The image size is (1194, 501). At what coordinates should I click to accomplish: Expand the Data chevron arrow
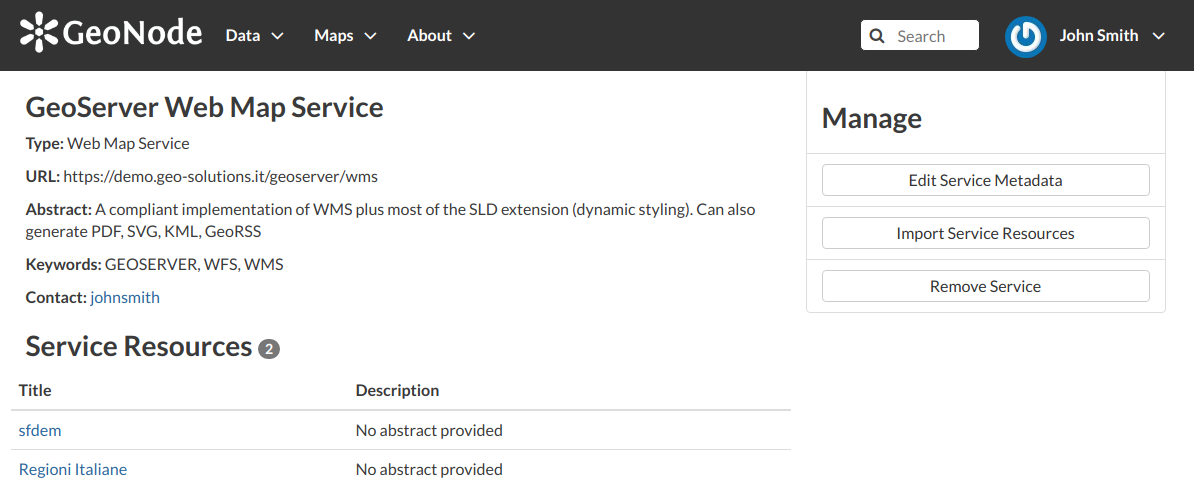[277, 36]
